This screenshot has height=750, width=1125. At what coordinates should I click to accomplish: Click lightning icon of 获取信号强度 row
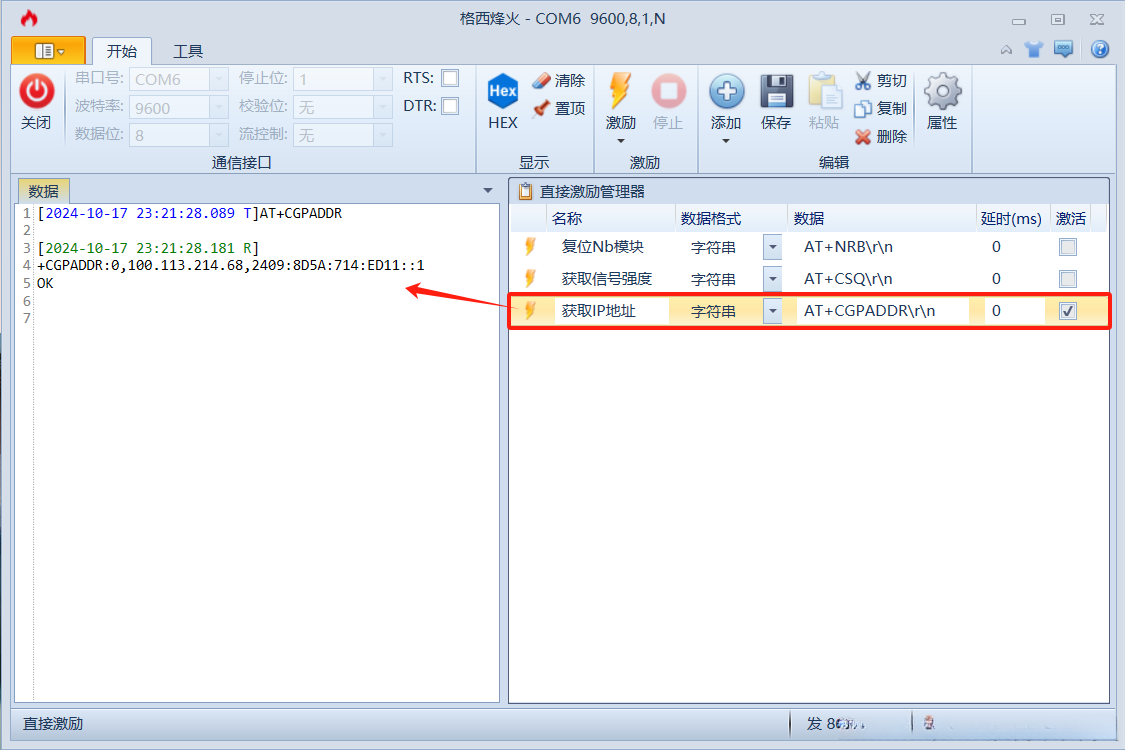(530, 278)
